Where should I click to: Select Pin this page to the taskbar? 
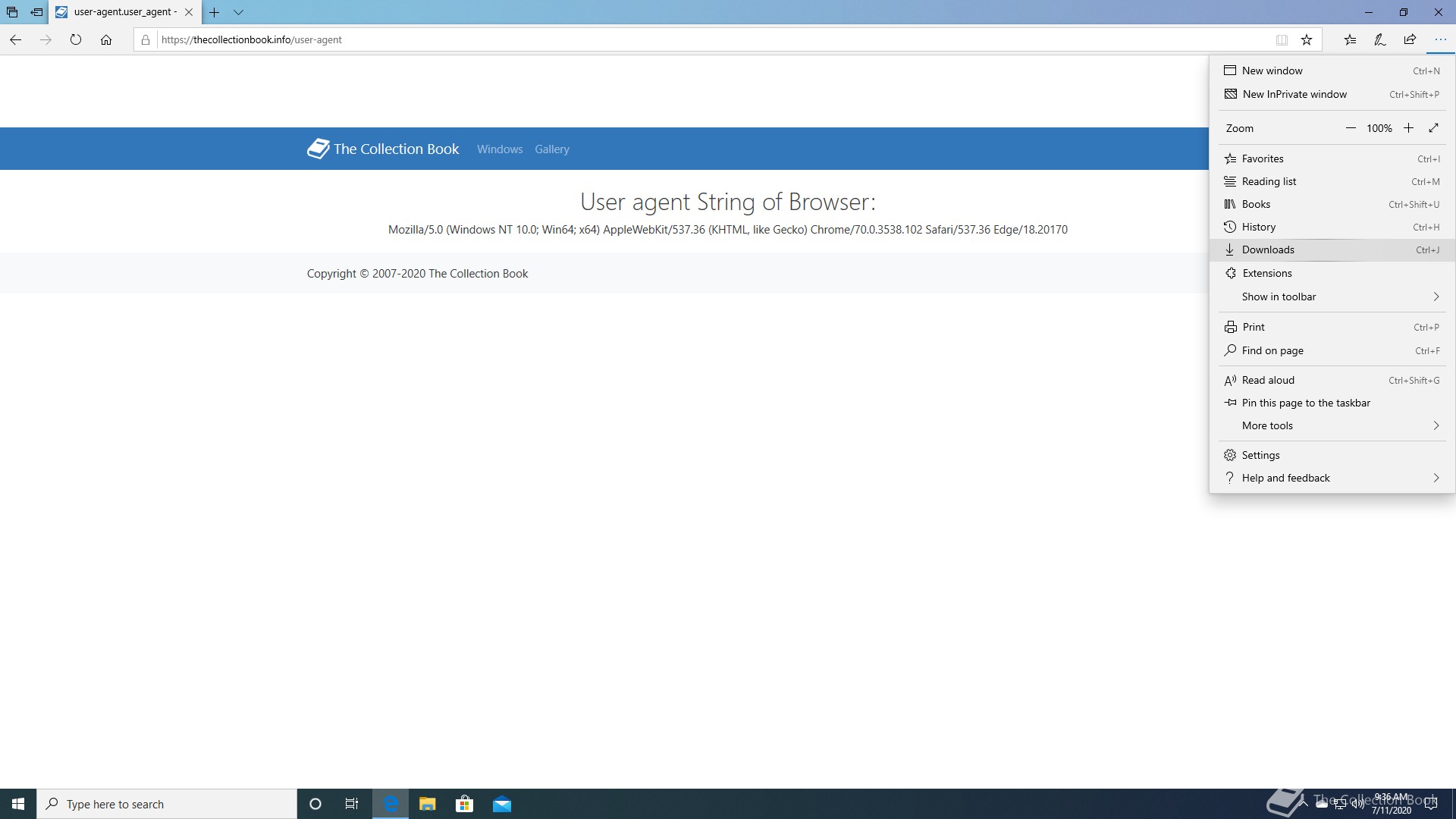[x=1332, y=403]
